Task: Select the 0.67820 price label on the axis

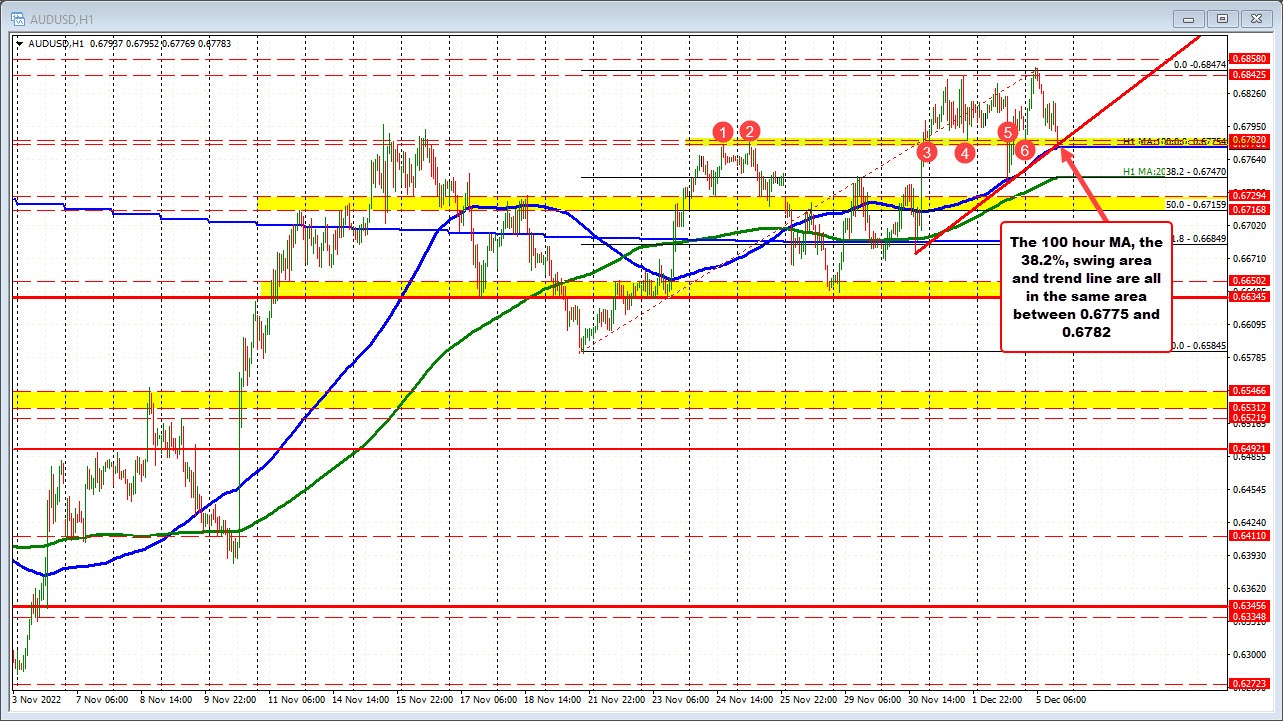Action: (x=1249, y=140)
